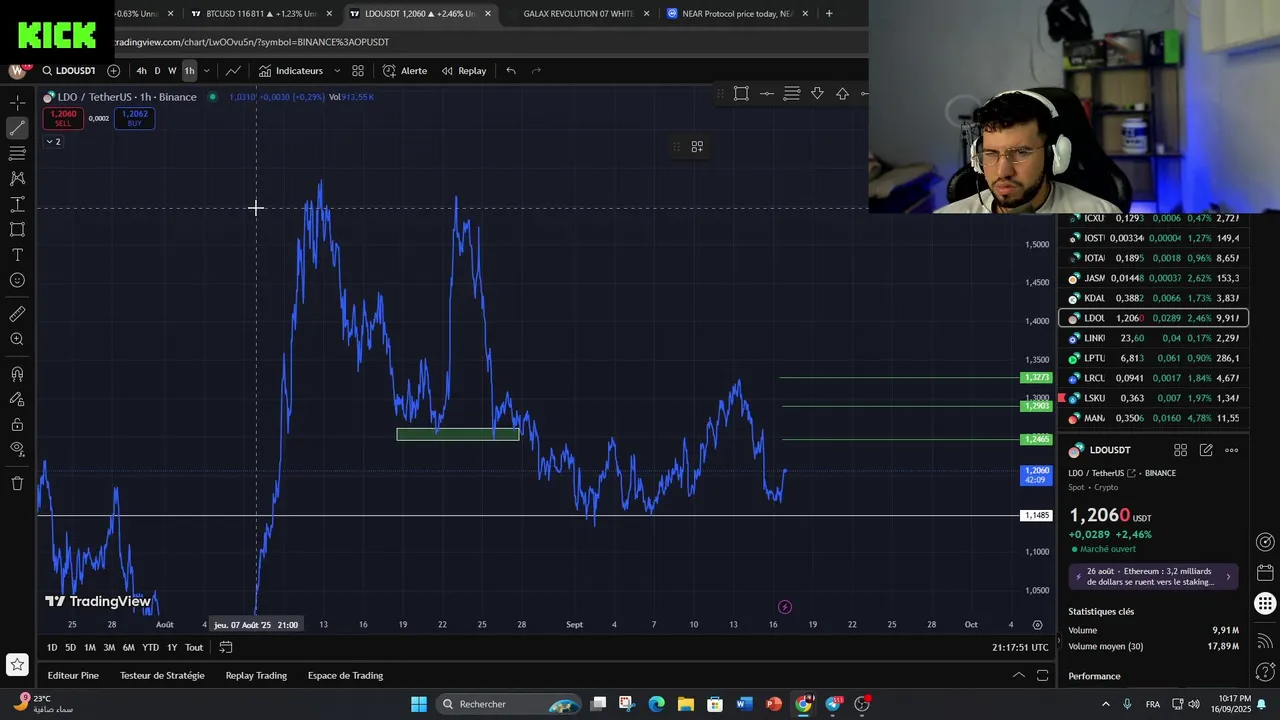Select the crosshair cursor tool
This screenshot has width=1280, height=720.
17,103
